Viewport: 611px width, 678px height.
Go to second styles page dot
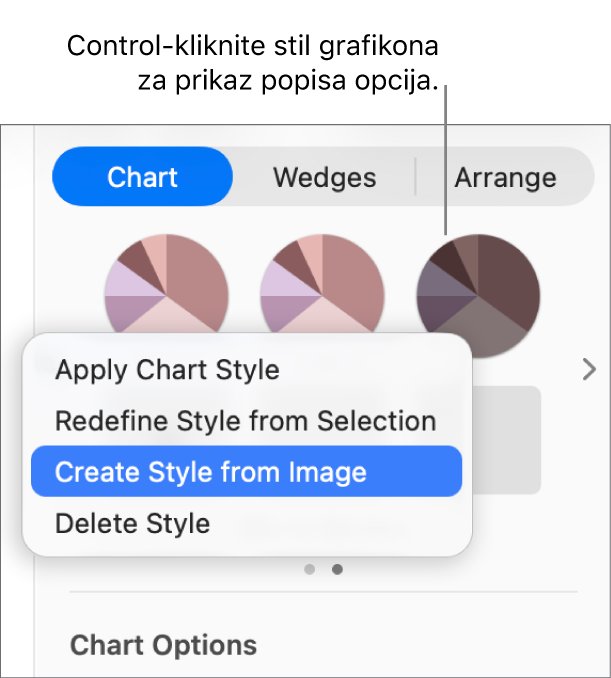[x=338, y=569]
